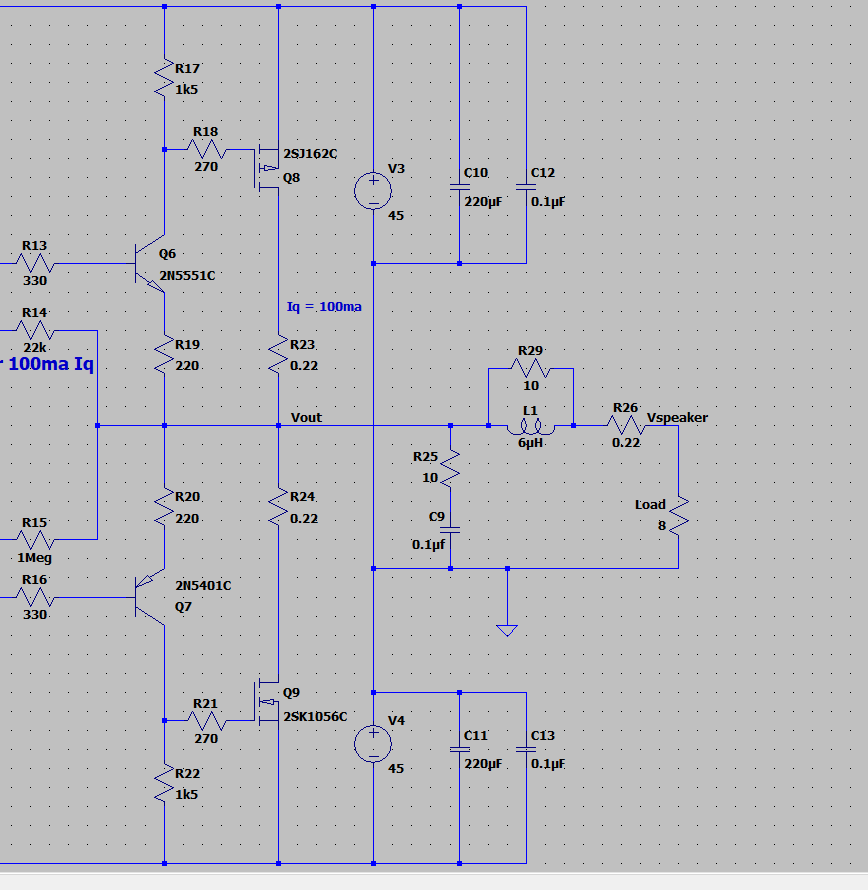Click the '2SJ162C' model name text
868x890 pixels.
(311, 154)
